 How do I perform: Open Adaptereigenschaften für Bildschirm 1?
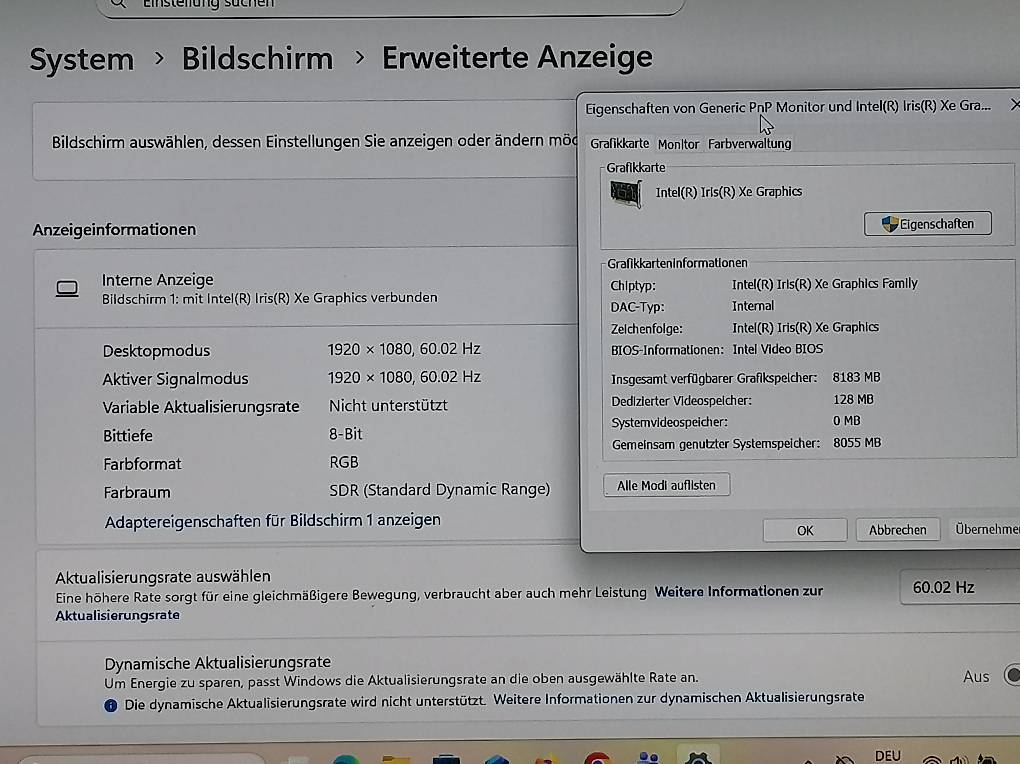[272, 519]
